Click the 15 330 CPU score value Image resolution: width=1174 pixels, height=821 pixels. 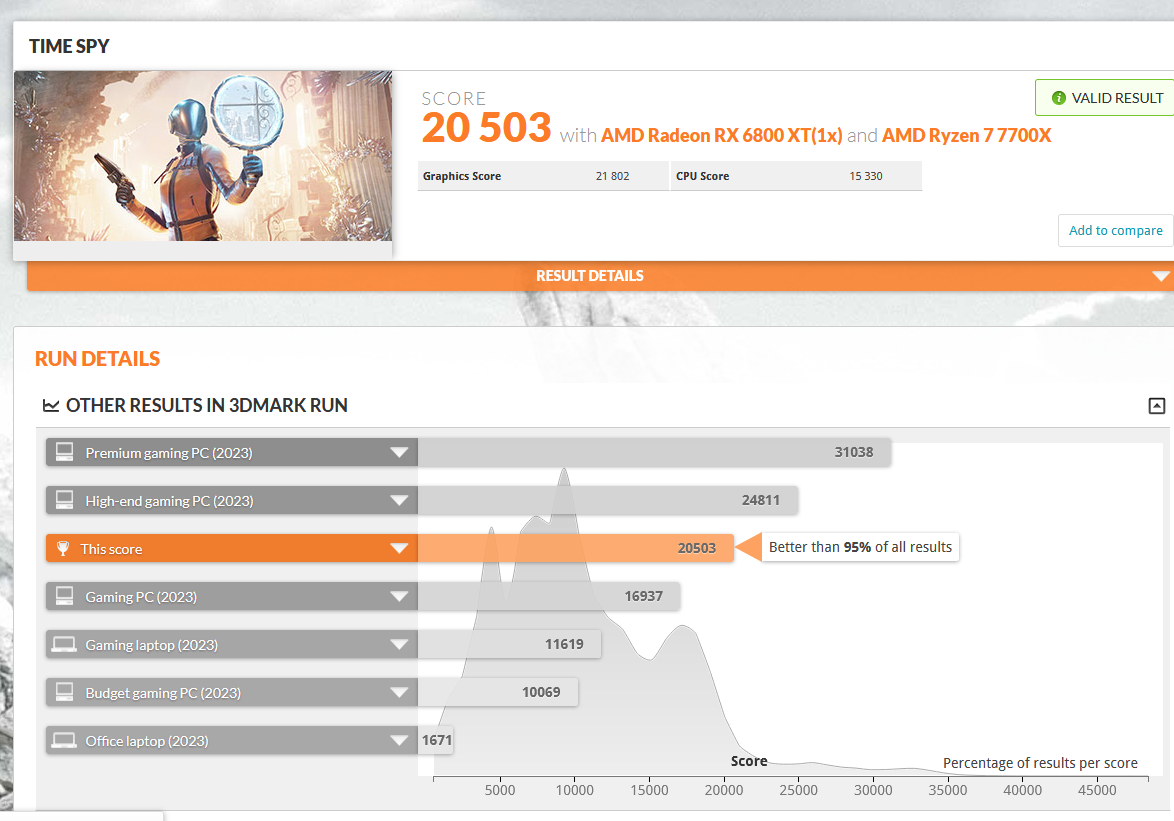click(866, 176)
